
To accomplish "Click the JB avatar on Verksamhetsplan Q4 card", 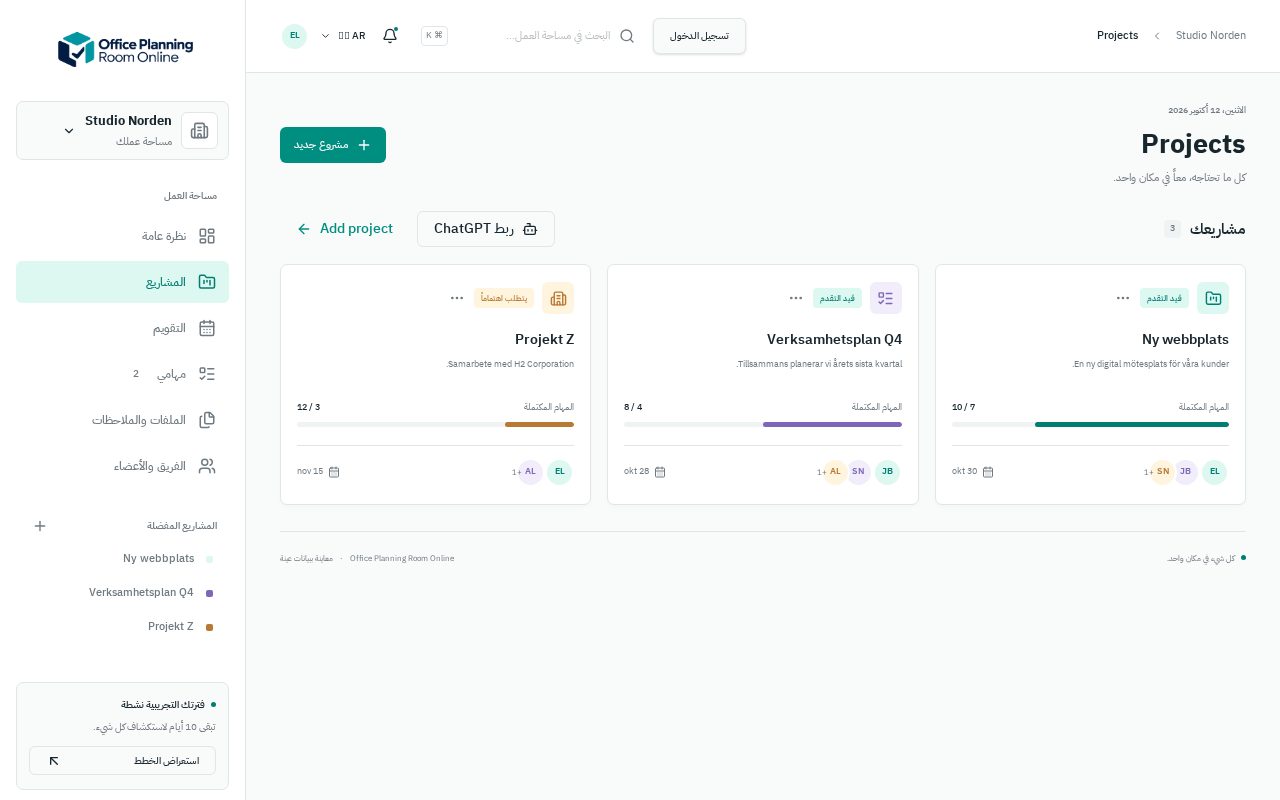I will tap(887, 472).
